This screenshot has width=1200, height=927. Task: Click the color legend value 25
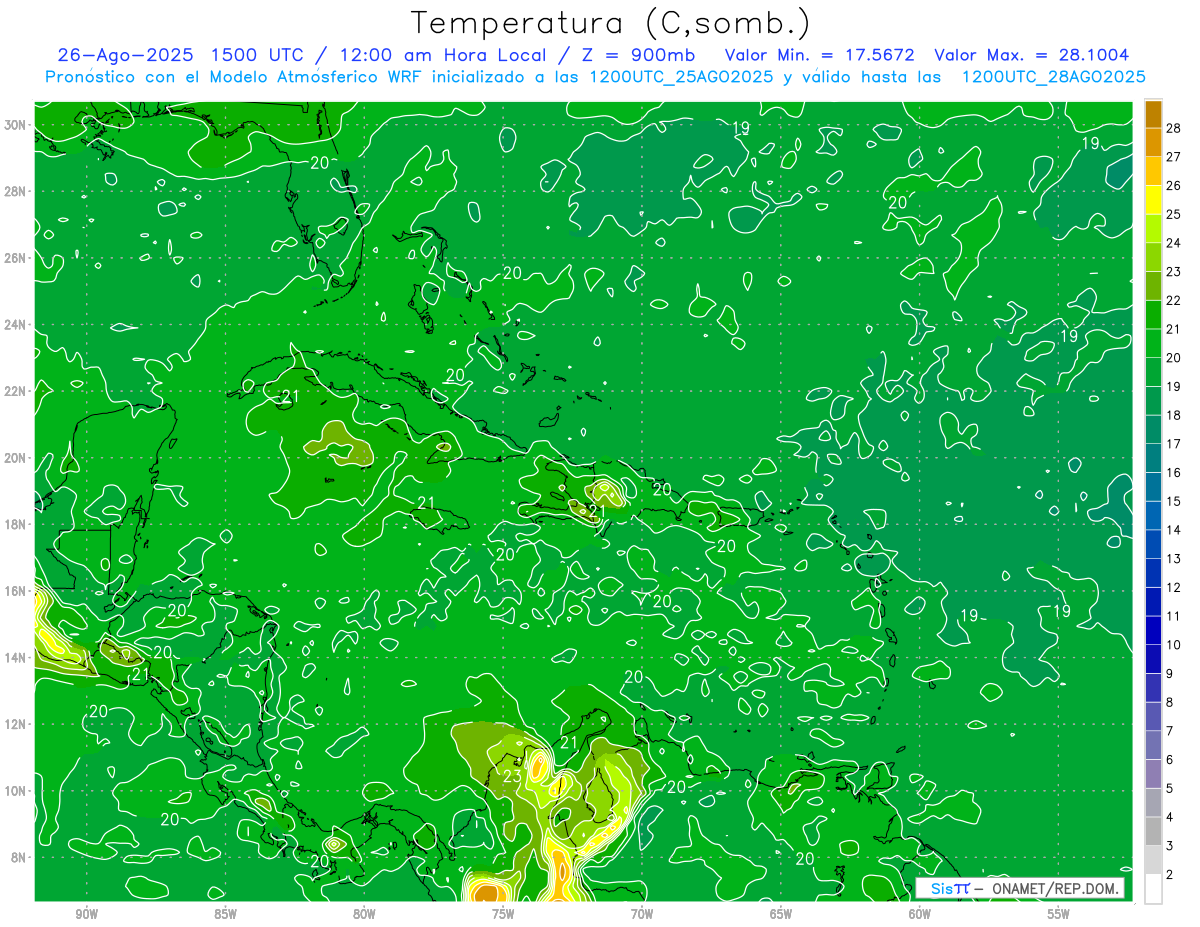tap(1174, 214)
